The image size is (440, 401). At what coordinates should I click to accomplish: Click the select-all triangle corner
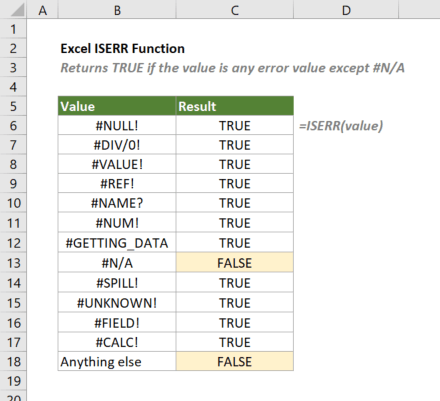tap(13, 10)
